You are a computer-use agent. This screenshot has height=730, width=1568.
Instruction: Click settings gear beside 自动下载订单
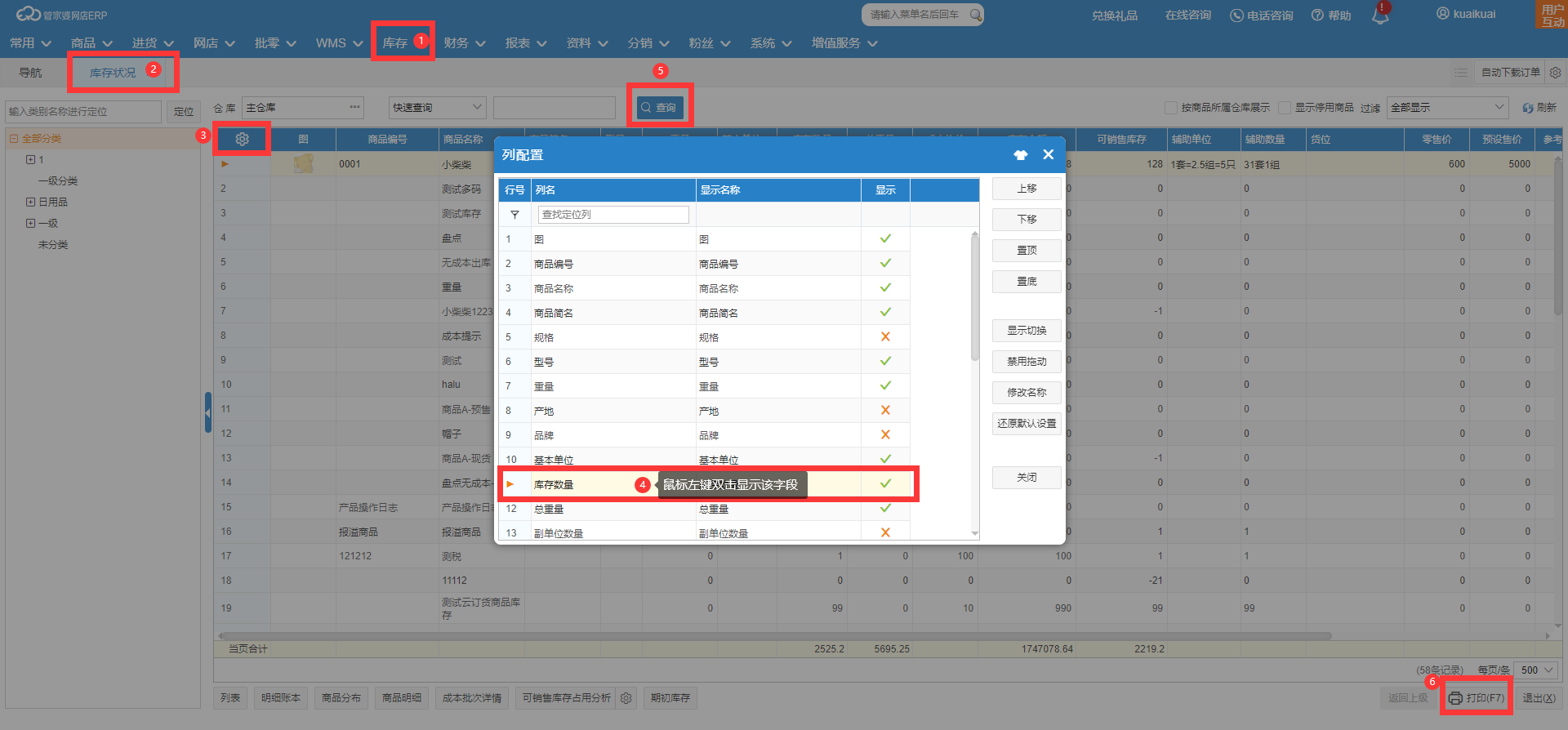pos(1556,73)
